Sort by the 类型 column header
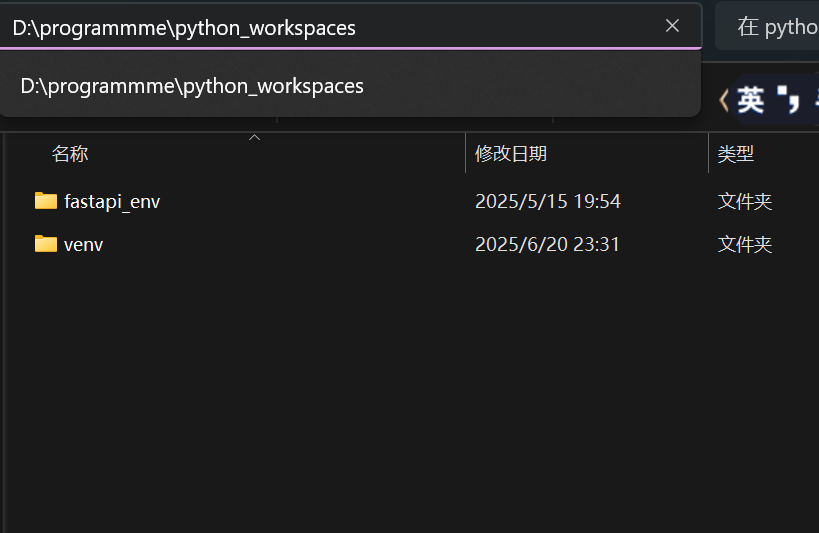The width and height of the screenshot is (819, 533). pos(735,154)
